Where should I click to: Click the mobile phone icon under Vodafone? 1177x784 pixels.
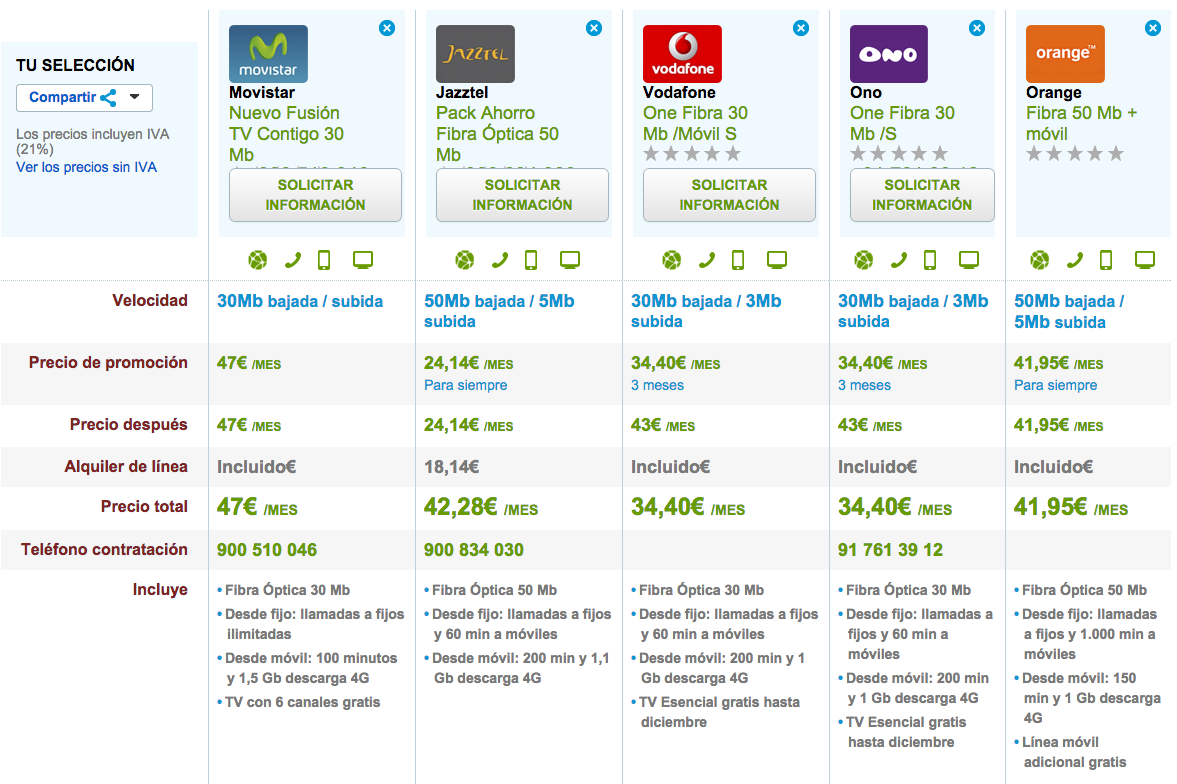(x=738, y=260)
